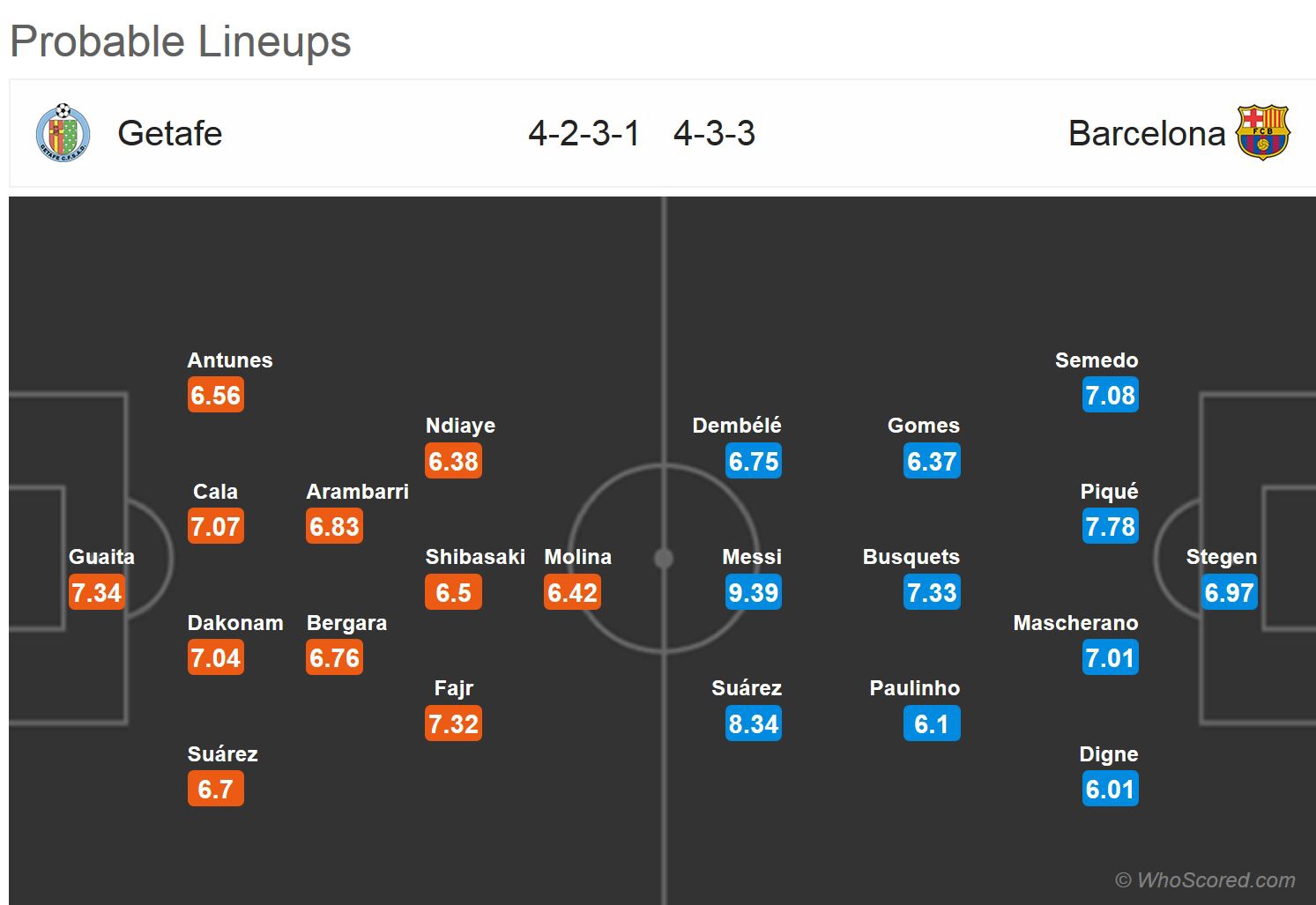Click the Getafe 4-2-3-1 formation text
The width and height of the screenshot is (1316, 905).
(584, 134)
